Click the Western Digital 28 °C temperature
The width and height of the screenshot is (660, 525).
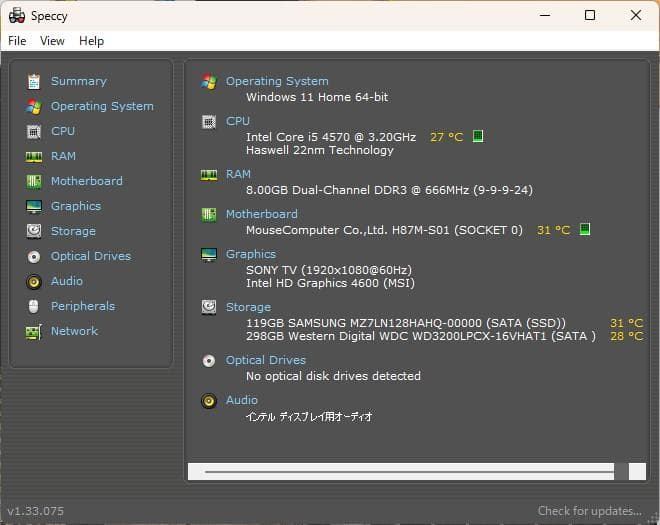point(626,336)
